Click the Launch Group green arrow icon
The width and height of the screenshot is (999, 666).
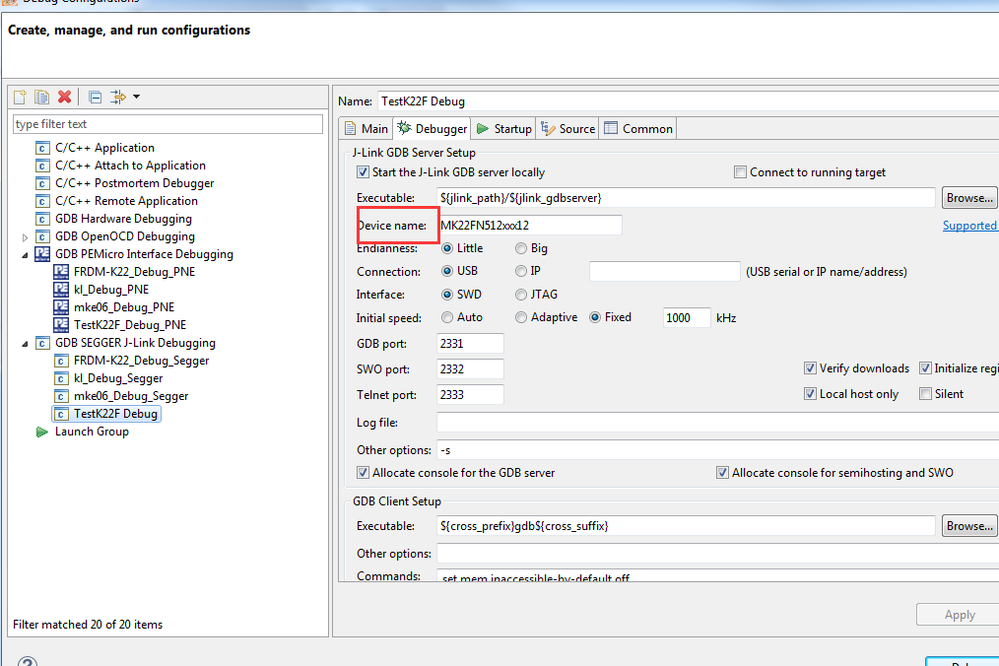coord(42,432)
